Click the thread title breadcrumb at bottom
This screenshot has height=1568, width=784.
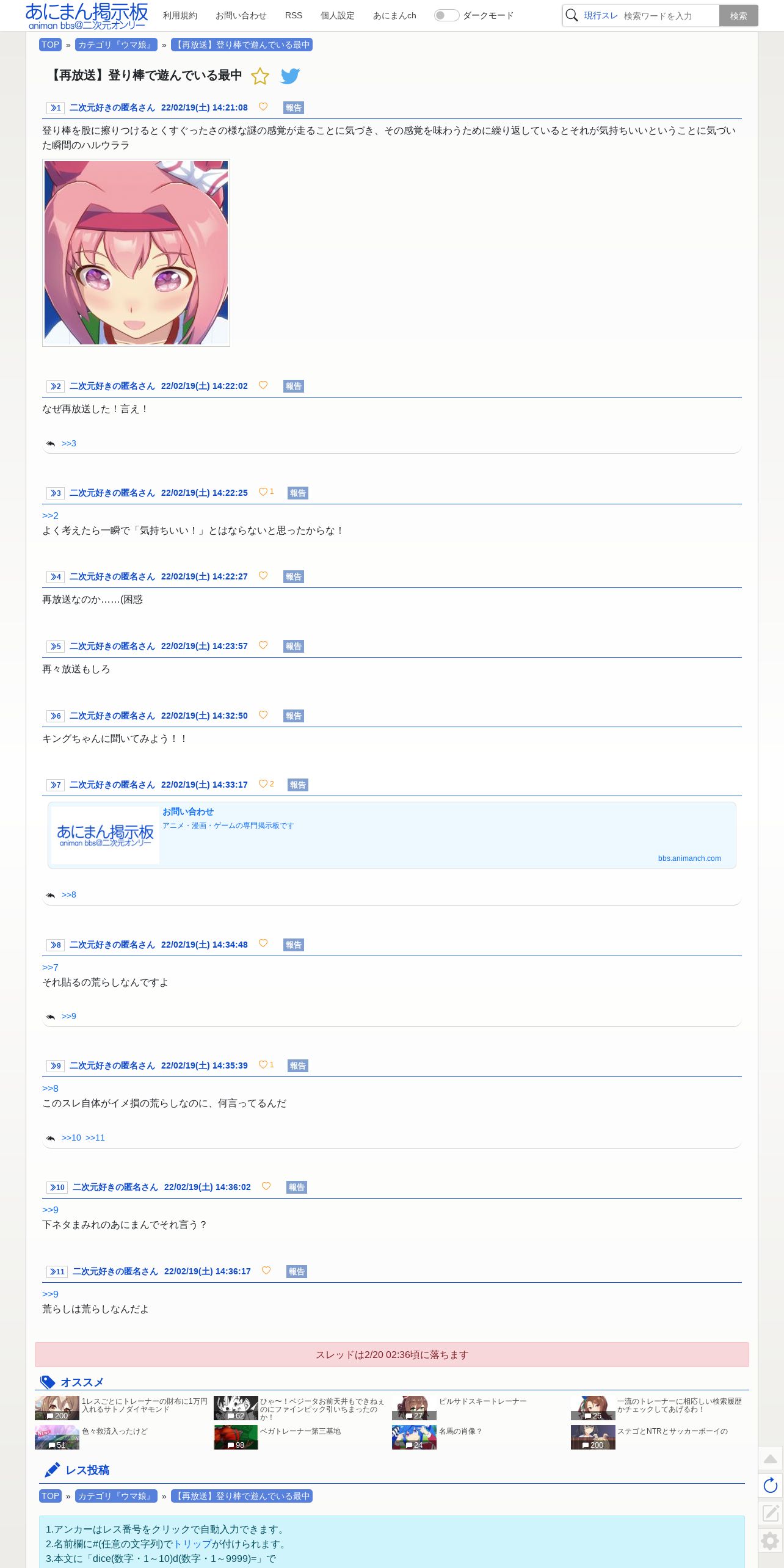coord(242,1496)
